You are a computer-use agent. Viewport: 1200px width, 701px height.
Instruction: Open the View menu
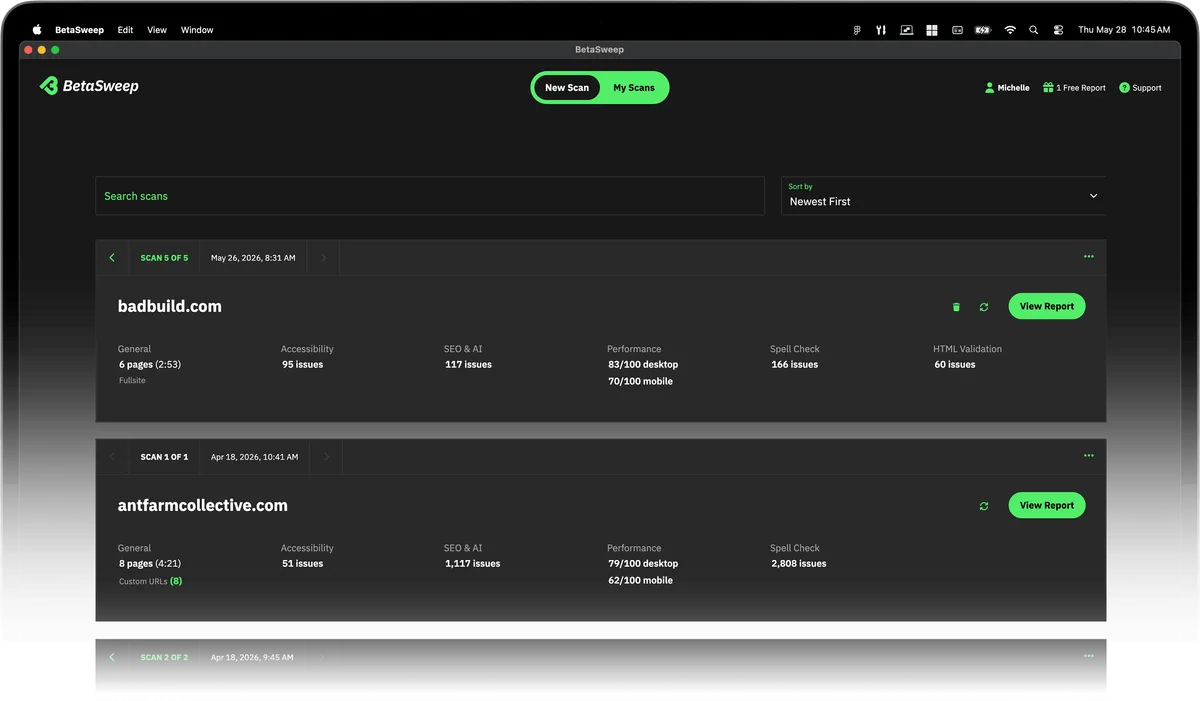[x=157, y=30]
